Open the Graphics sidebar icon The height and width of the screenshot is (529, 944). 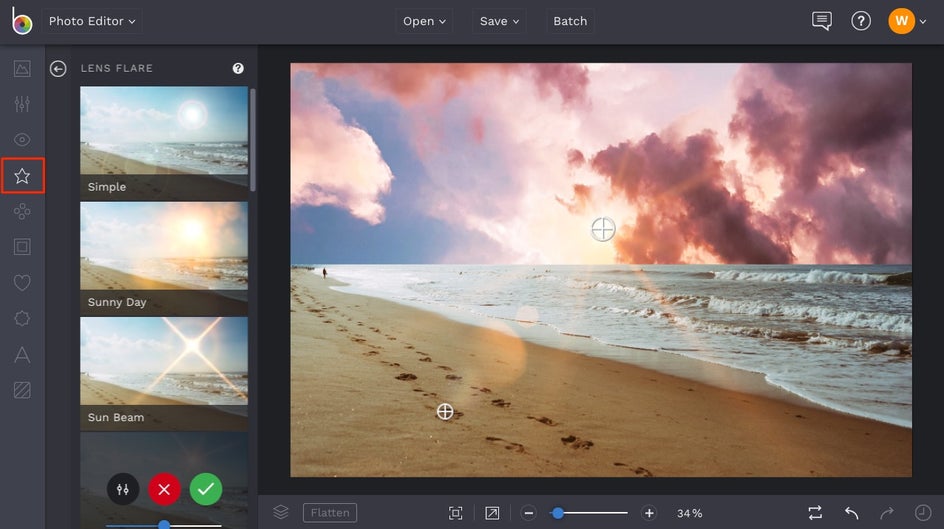pos(22,318)
